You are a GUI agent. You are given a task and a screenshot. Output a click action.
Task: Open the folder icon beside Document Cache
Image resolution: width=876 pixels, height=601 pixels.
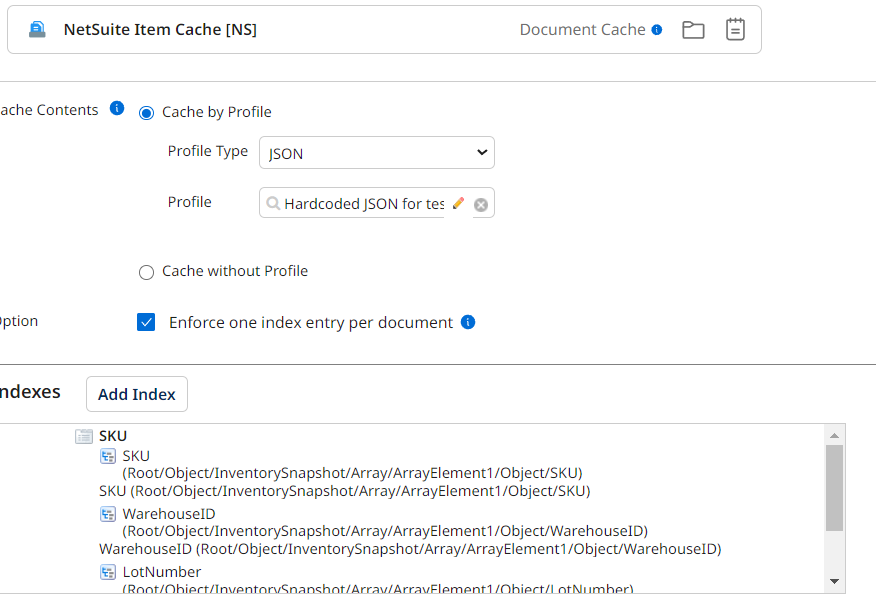pyautogui.click(x=693, y=30)
